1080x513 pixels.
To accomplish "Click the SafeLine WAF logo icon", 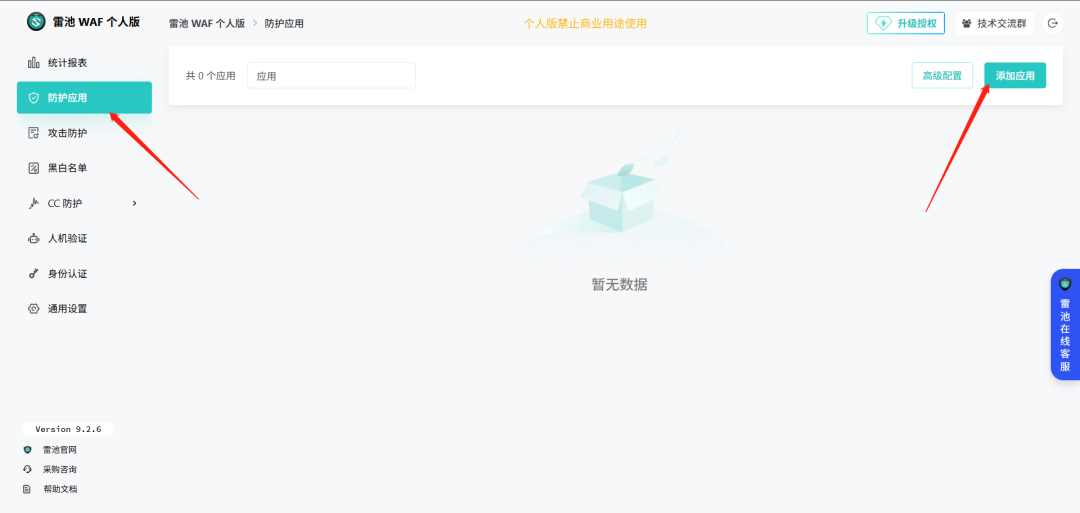I will (x=36, y=21).
